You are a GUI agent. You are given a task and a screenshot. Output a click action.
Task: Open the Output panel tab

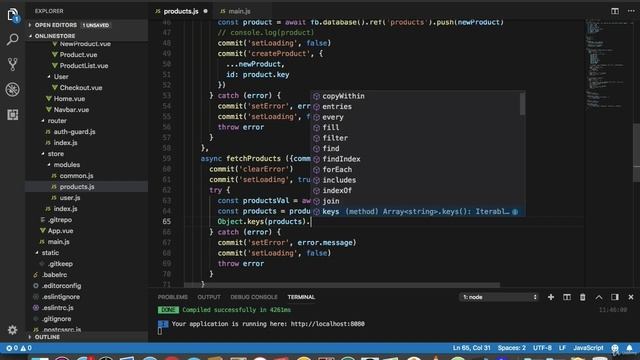[x=209, y=297]
